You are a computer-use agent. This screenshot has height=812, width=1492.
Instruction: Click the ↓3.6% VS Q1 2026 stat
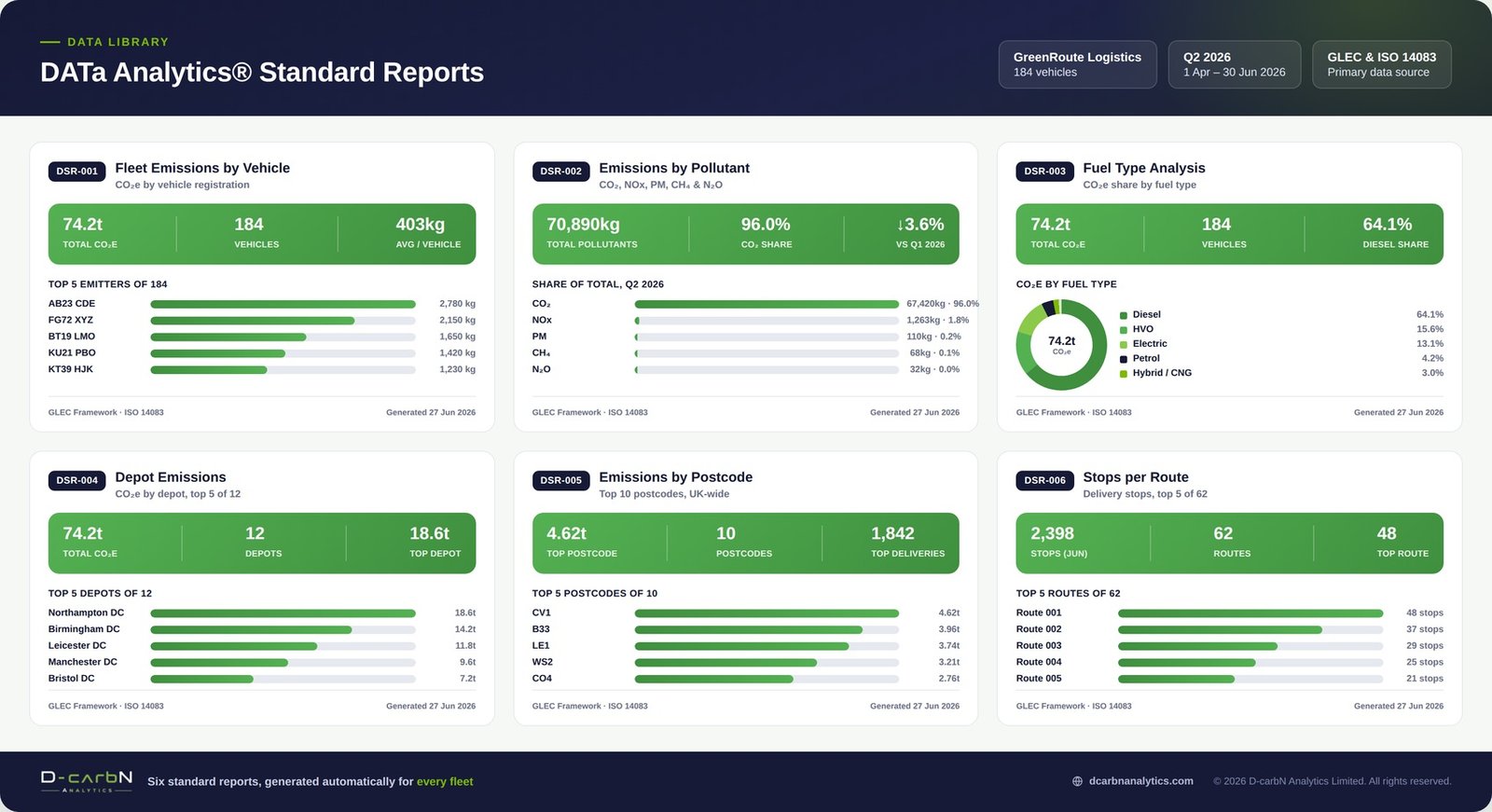tap(920, 233)
